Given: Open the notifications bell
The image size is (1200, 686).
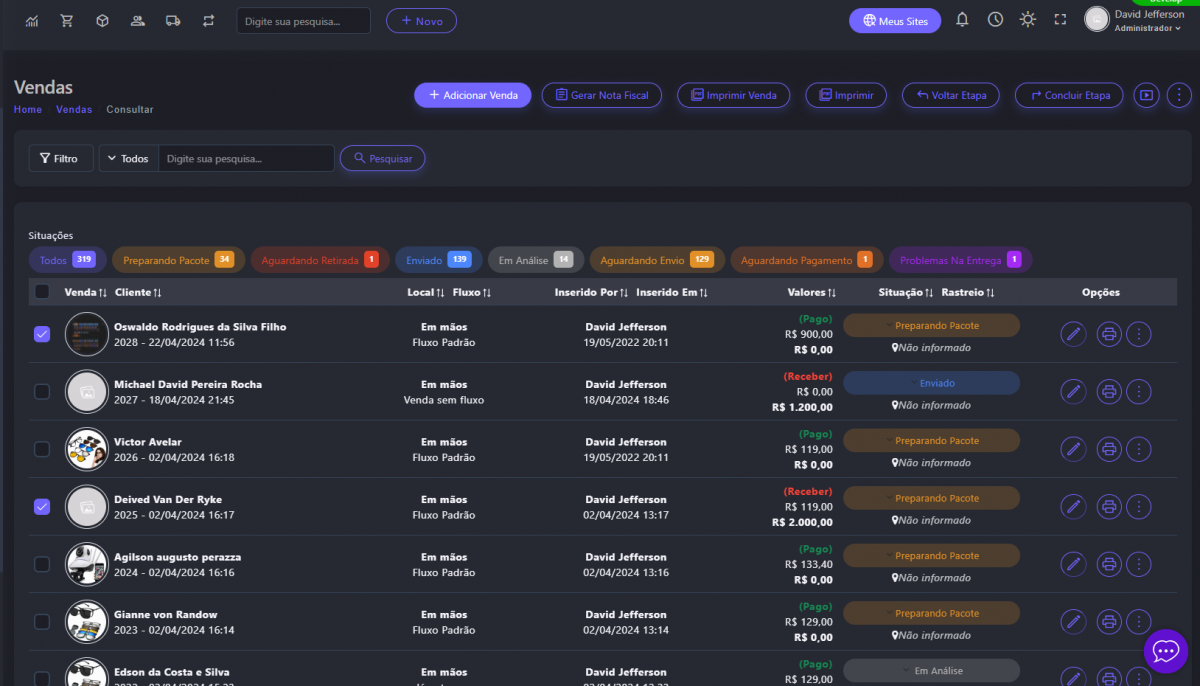Looking at the screenshot, I should click(x=962, y=20).
